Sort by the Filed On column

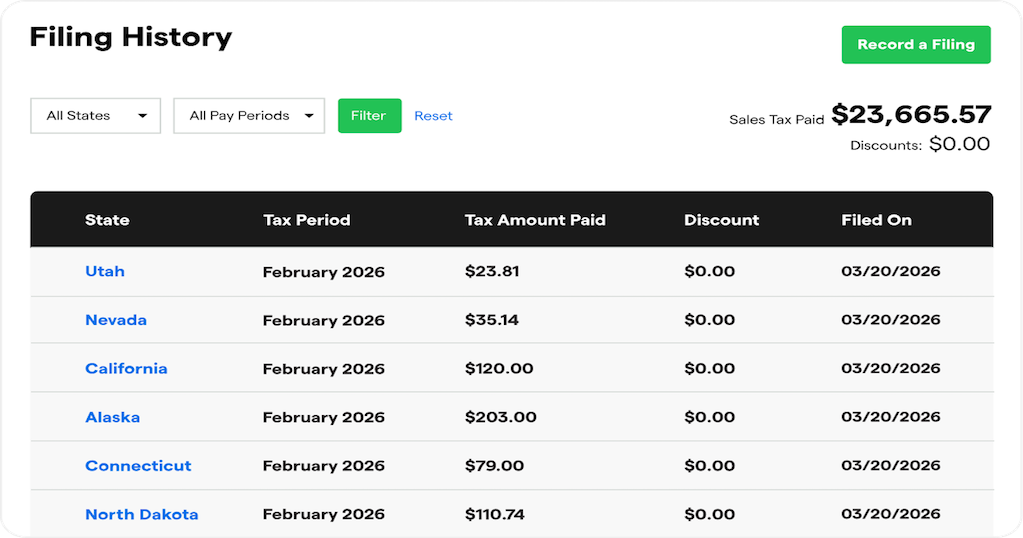876,220
